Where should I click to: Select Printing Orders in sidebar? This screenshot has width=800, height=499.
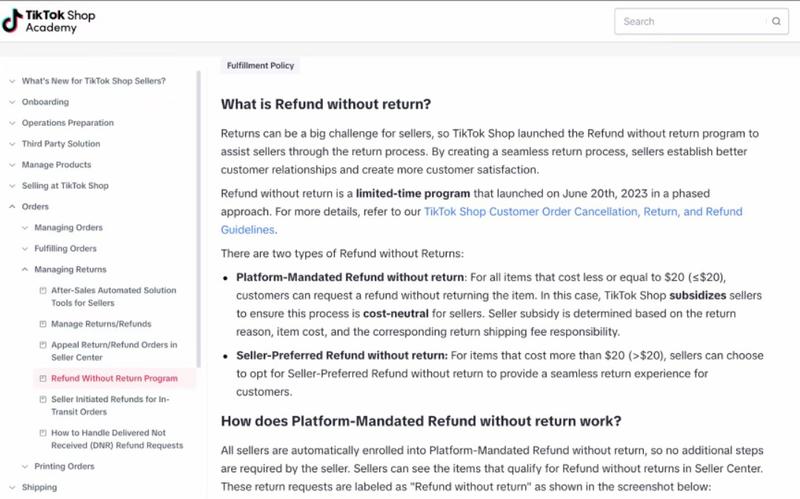pyautogui.click(x=64, y=466)
